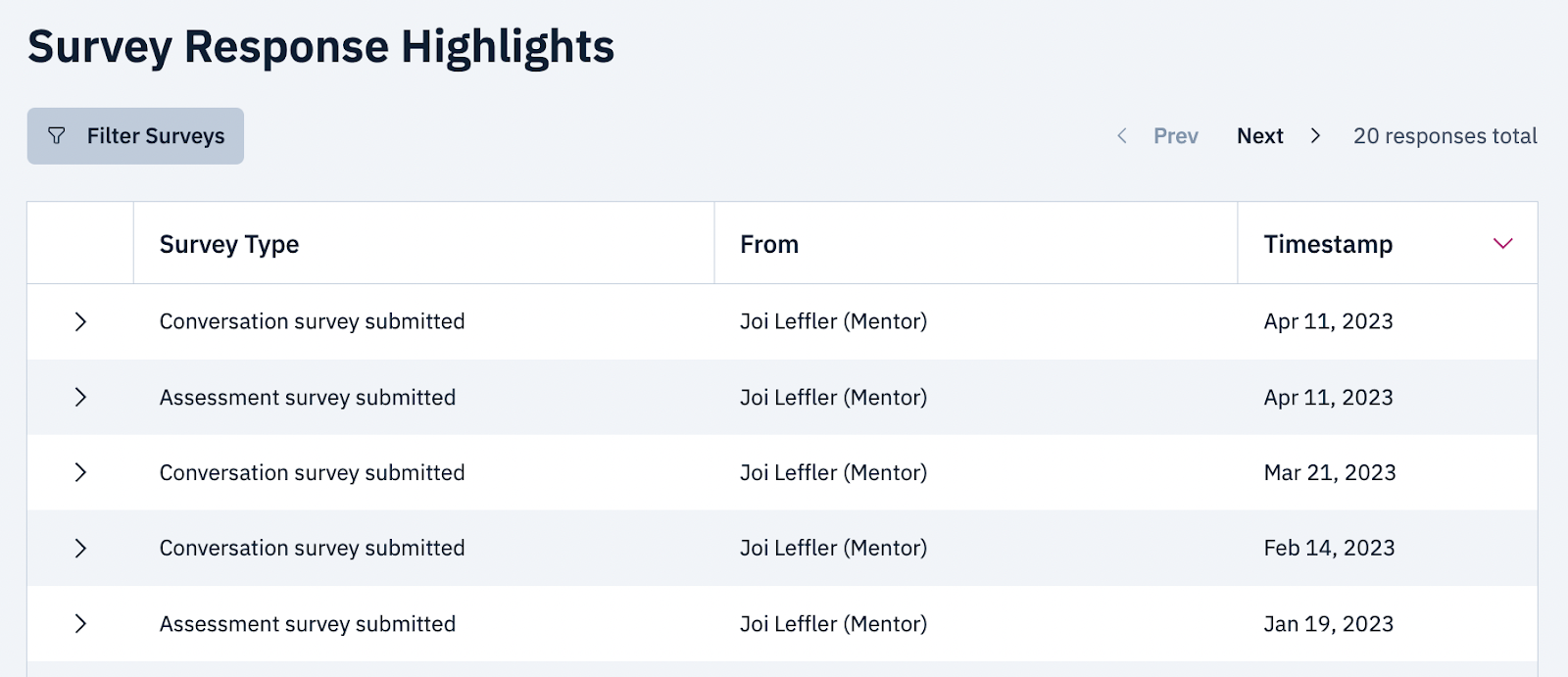Click the funnel icon in Filter Surveys

57,136
